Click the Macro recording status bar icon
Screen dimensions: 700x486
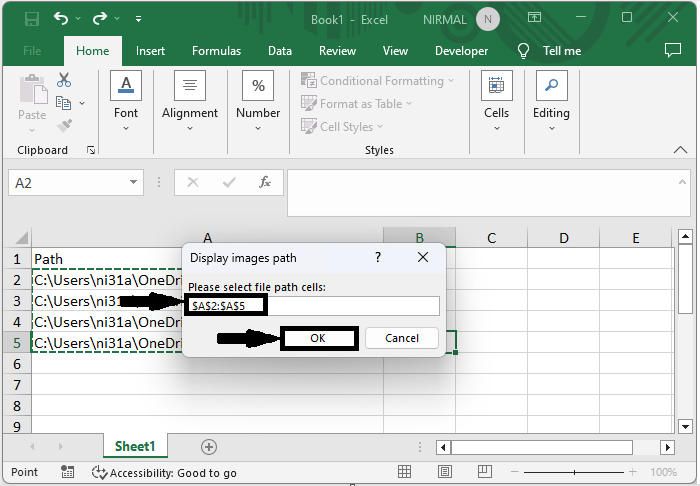point(67,472)
